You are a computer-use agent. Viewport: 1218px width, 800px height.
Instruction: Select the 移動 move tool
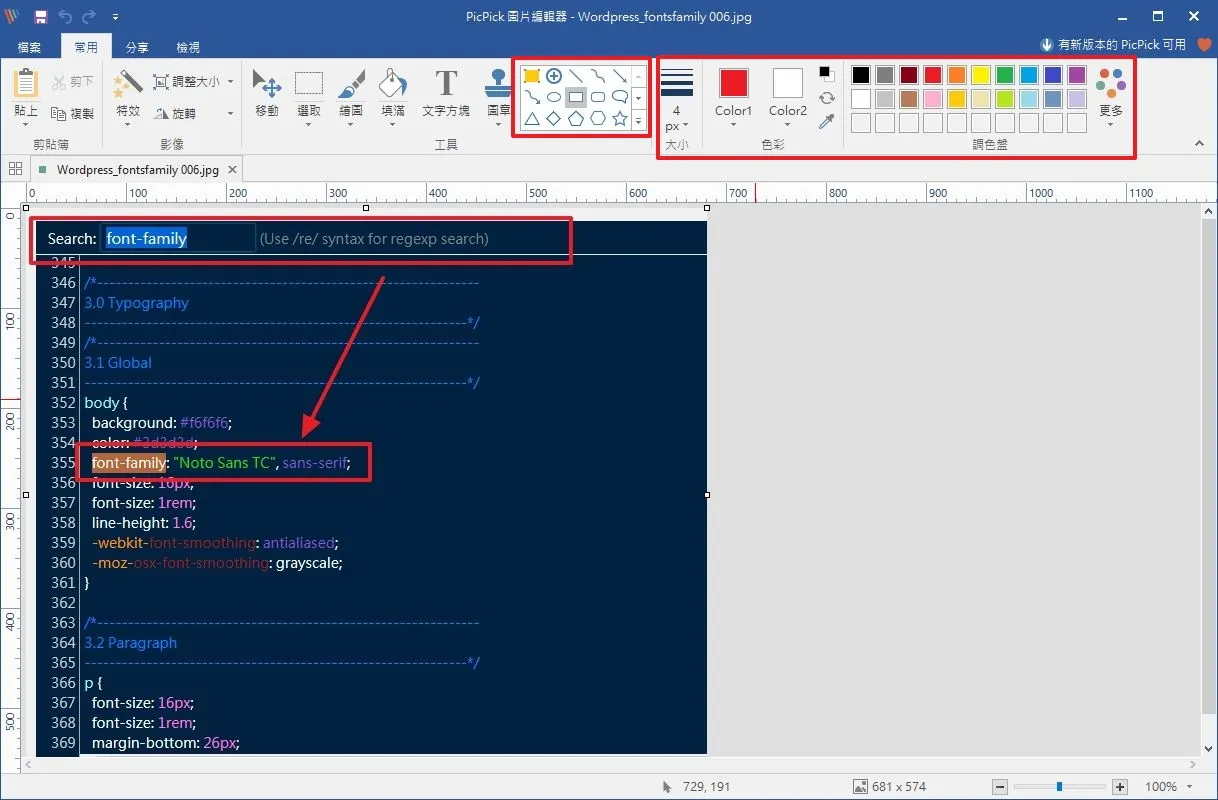pyautogui.click(x=267, y=95)
